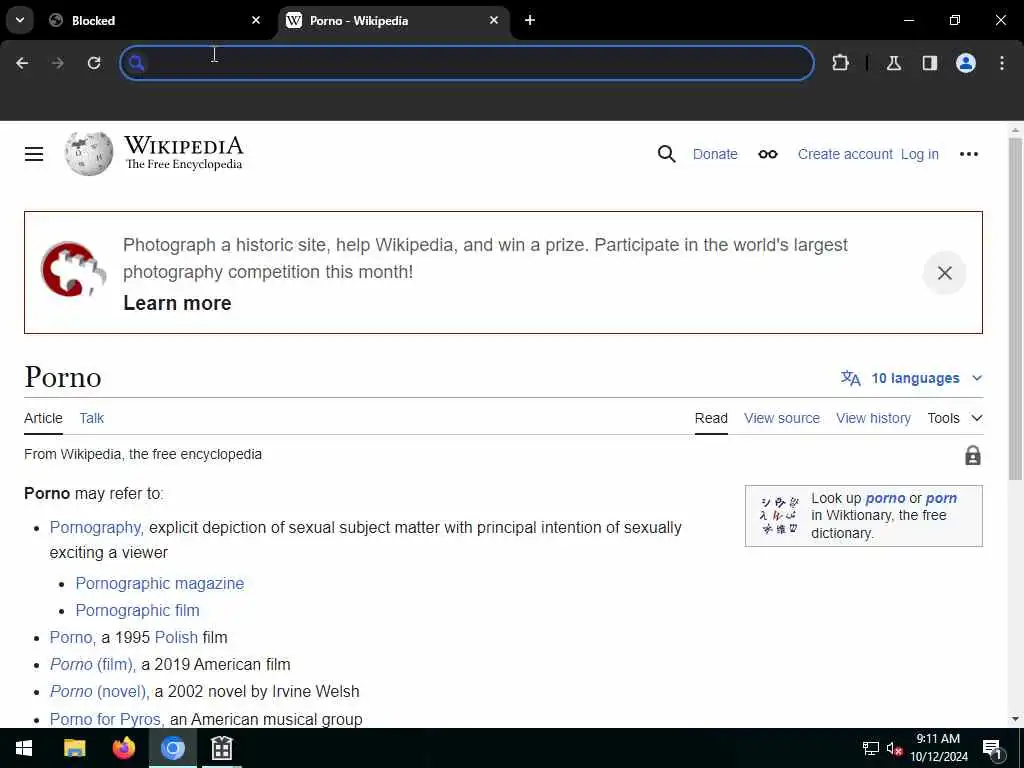1024x768 pixels.
Task: Open the Porno for Pyros link
Action: click(x=105, y=719)
